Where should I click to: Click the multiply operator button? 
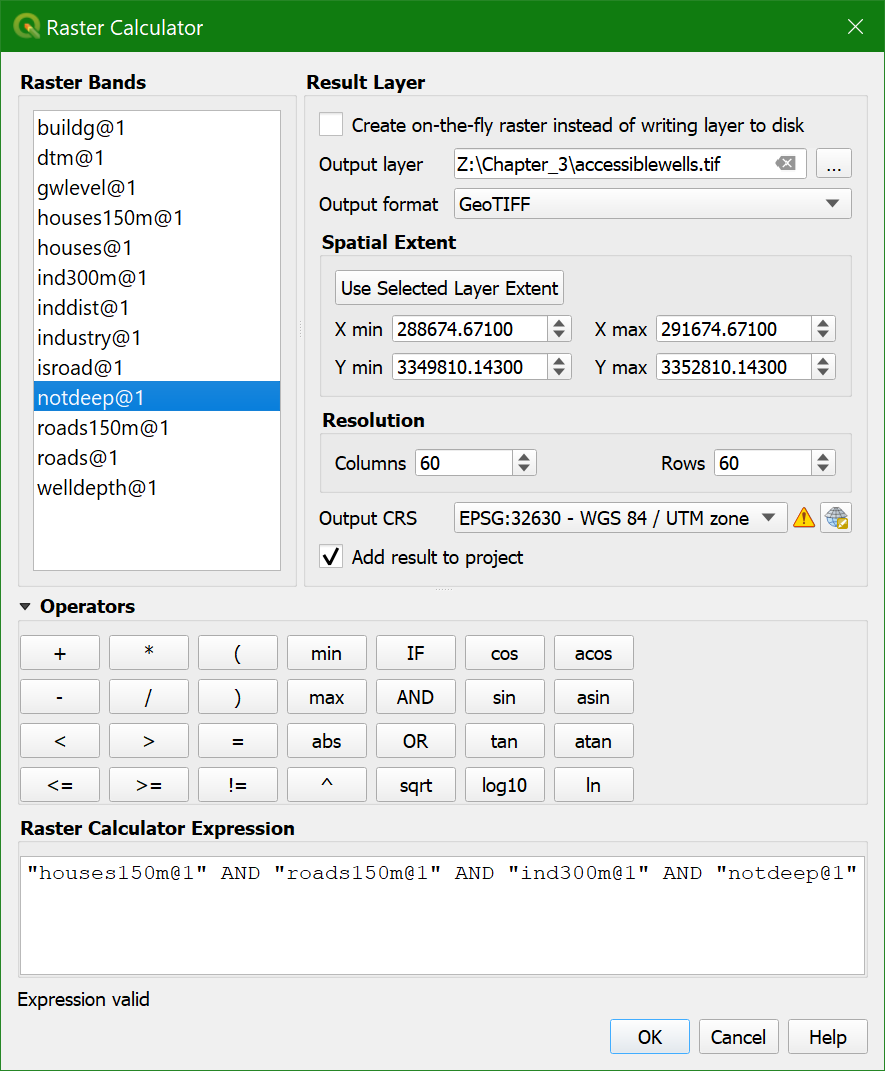tap(149, 653)
